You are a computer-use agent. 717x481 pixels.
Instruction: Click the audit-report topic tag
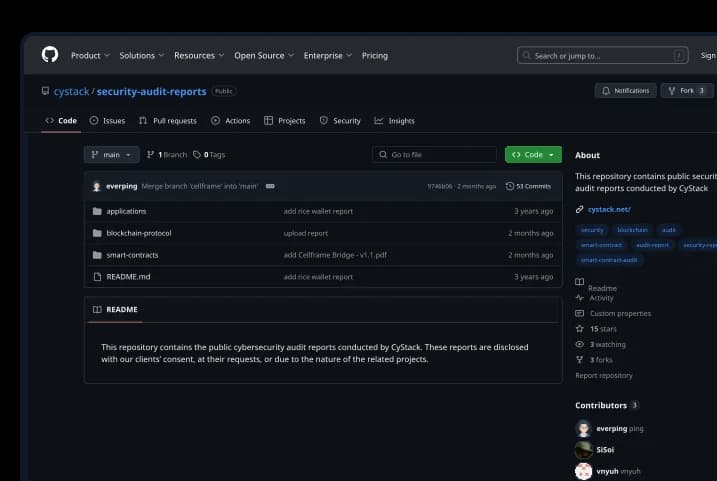click(x=652, y=245)
